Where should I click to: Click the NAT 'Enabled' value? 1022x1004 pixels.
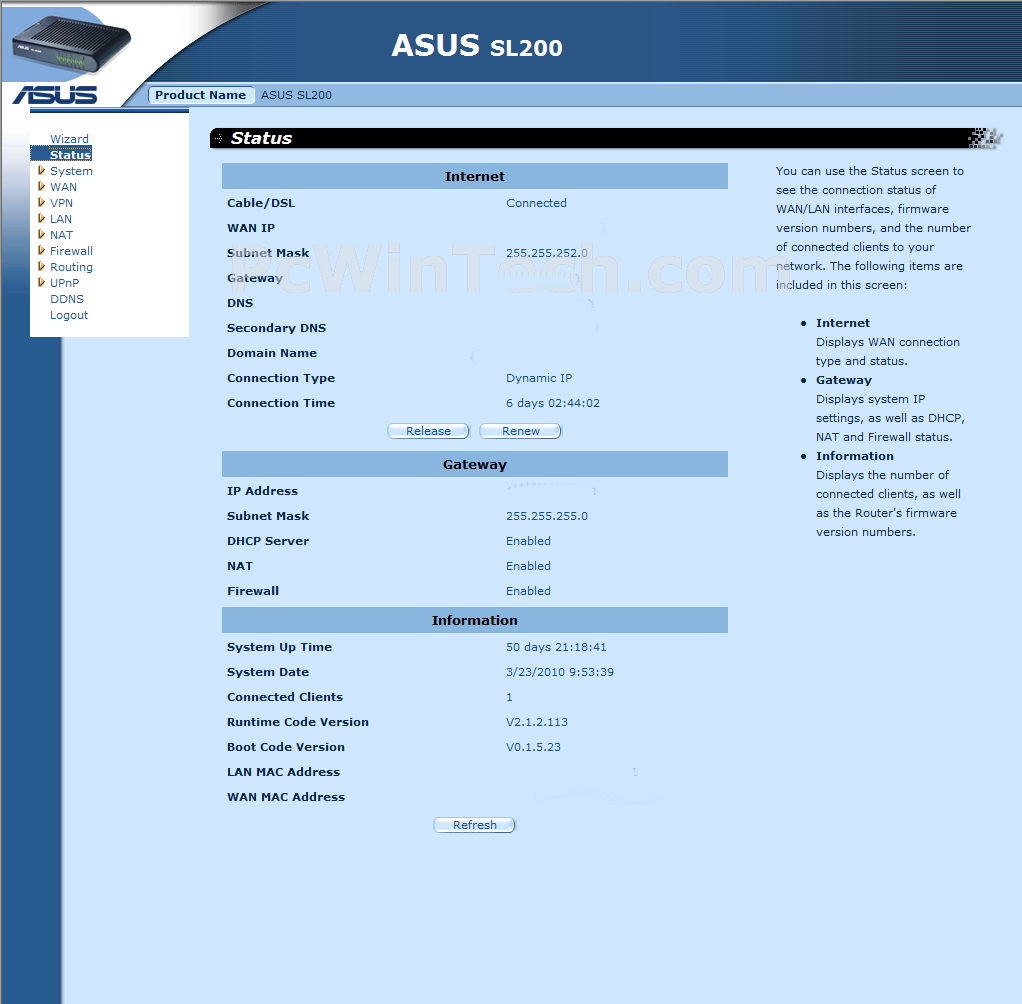tap(529, 566)
